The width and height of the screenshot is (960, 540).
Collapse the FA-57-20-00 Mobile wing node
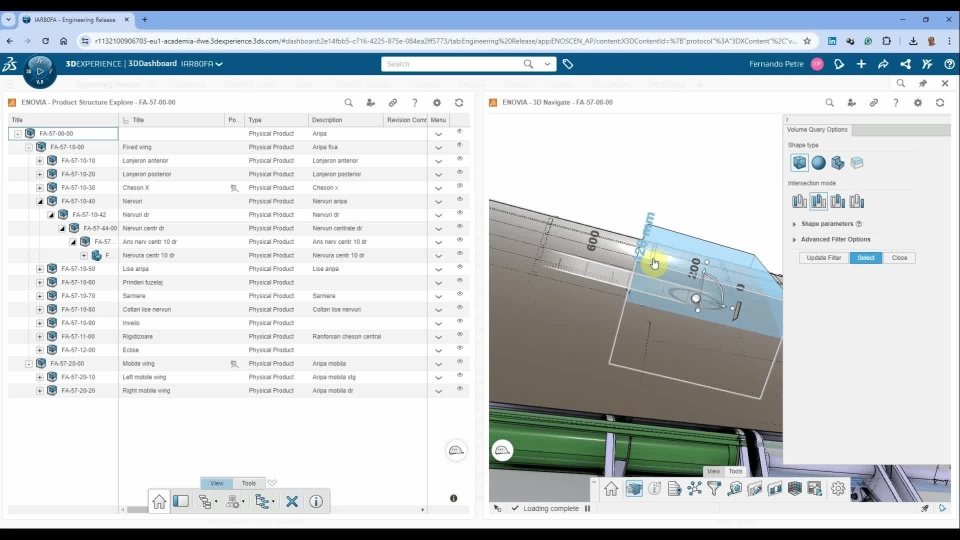pos(29,364)
